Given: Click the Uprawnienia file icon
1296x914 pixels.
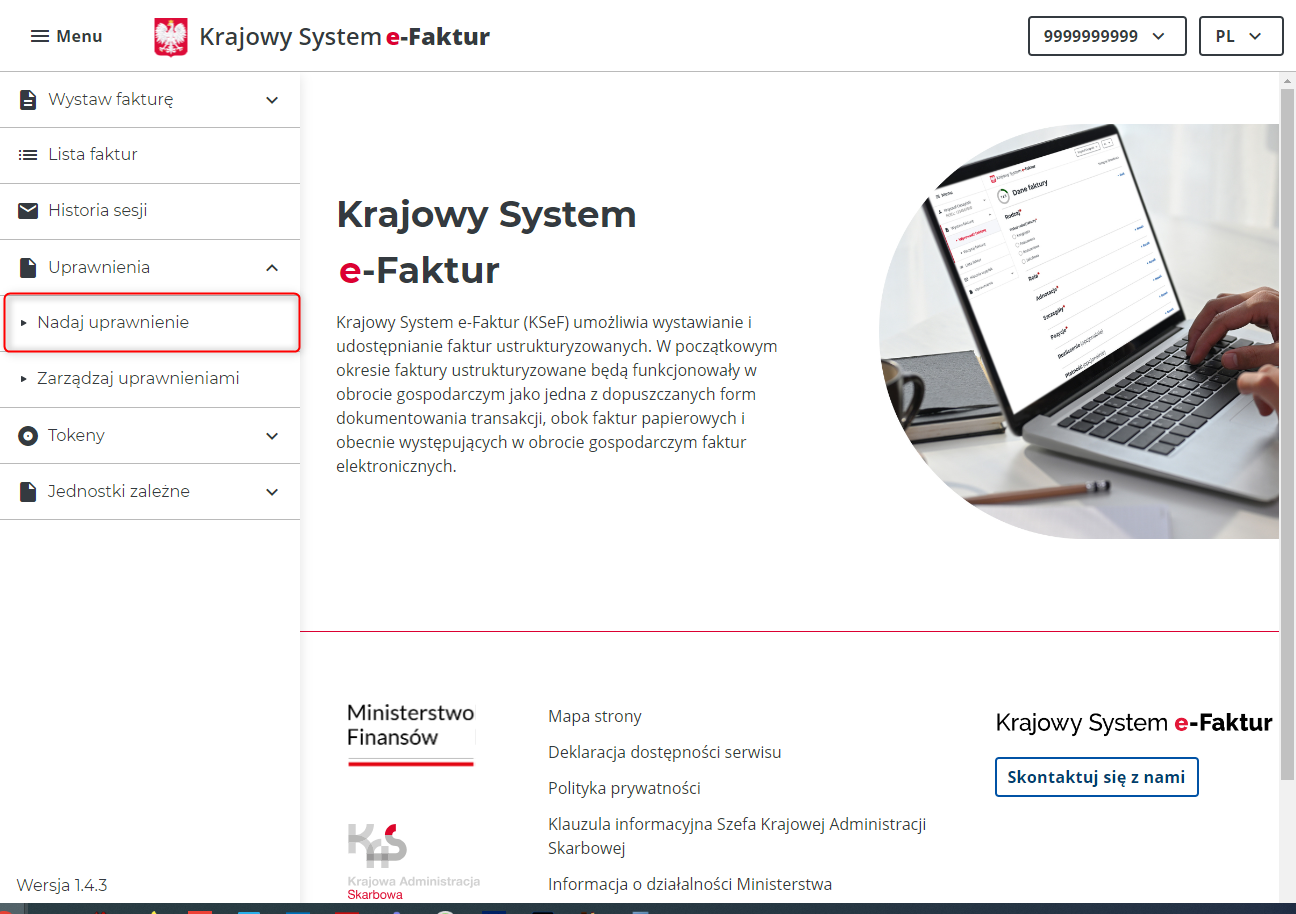Looking at the screenshot, I should 28,267.
